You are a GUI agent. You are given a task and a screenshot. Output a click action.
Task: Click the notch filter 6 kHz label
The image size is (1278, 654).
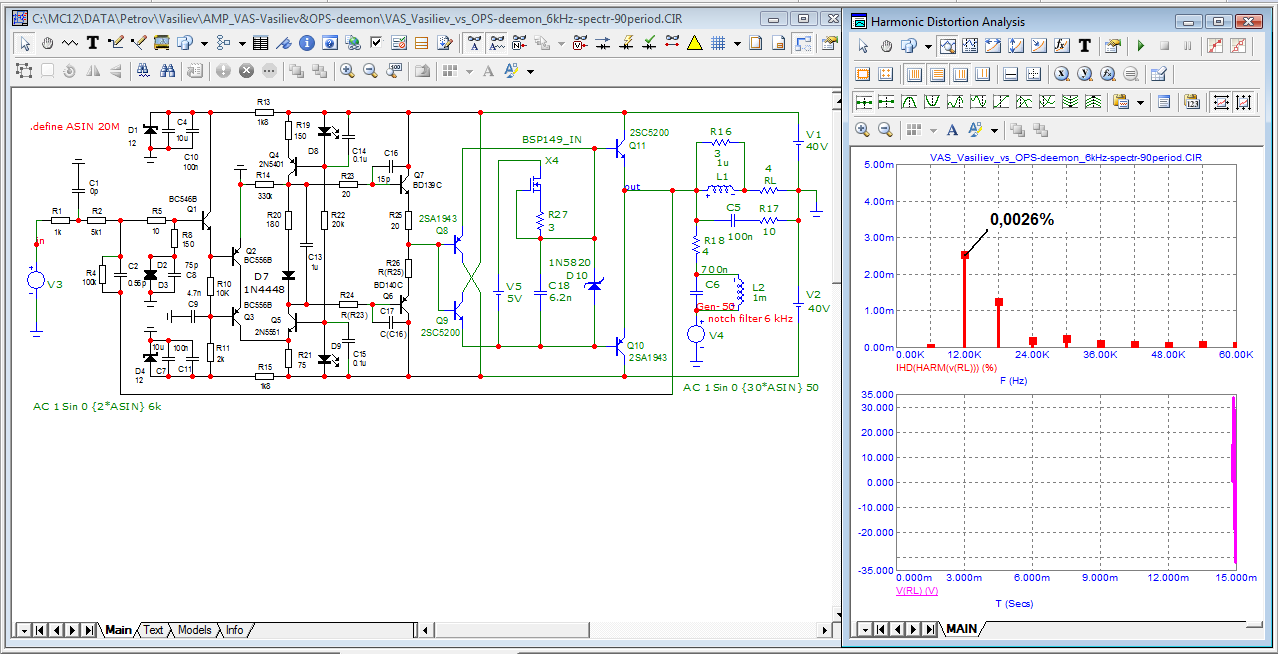click(x=750, y=318)
